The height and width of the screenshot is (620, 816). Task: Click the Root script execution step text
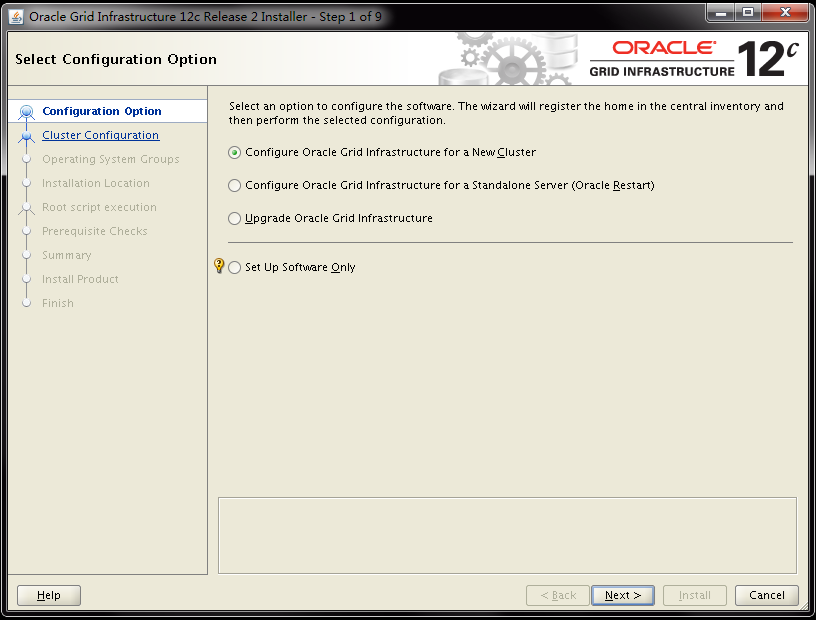99,207
